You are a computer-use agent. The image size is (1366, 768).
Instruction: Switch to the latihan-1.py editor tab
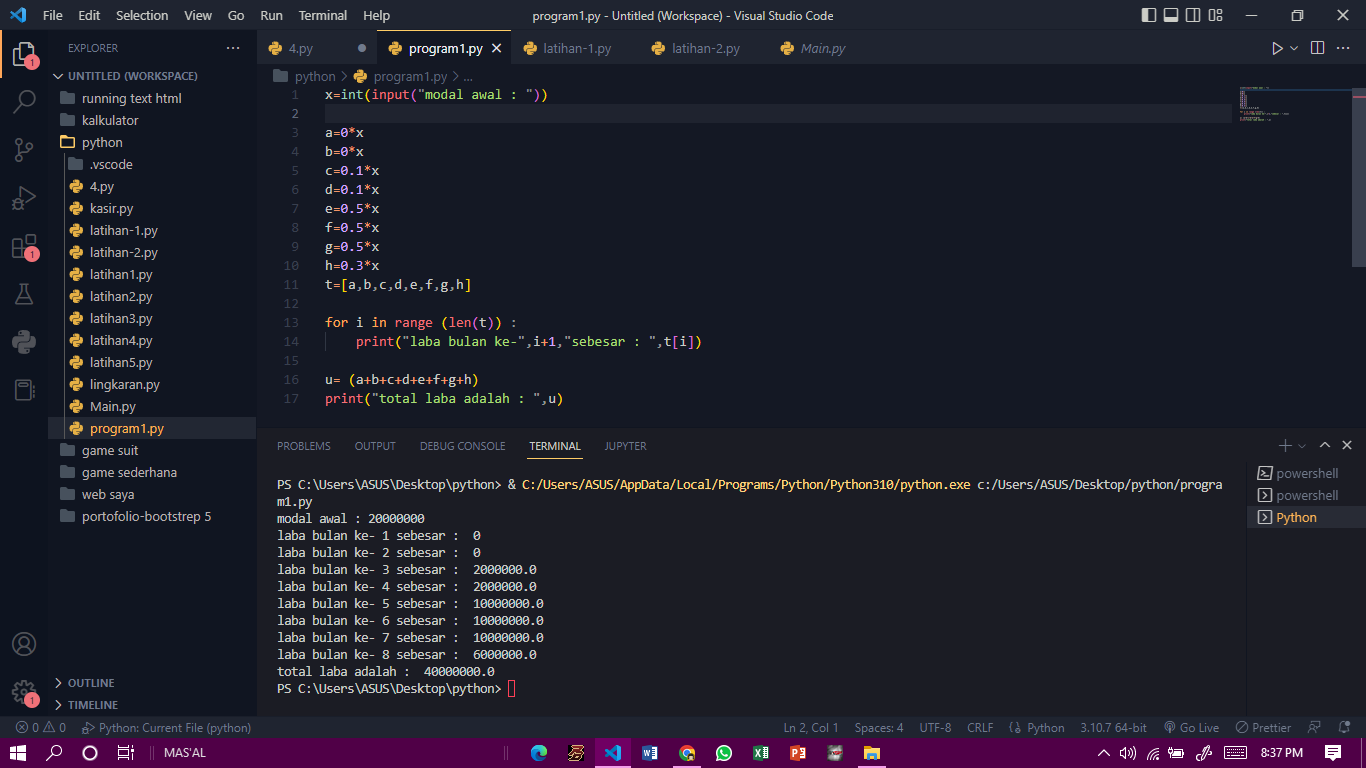click(x=577, y=48)
